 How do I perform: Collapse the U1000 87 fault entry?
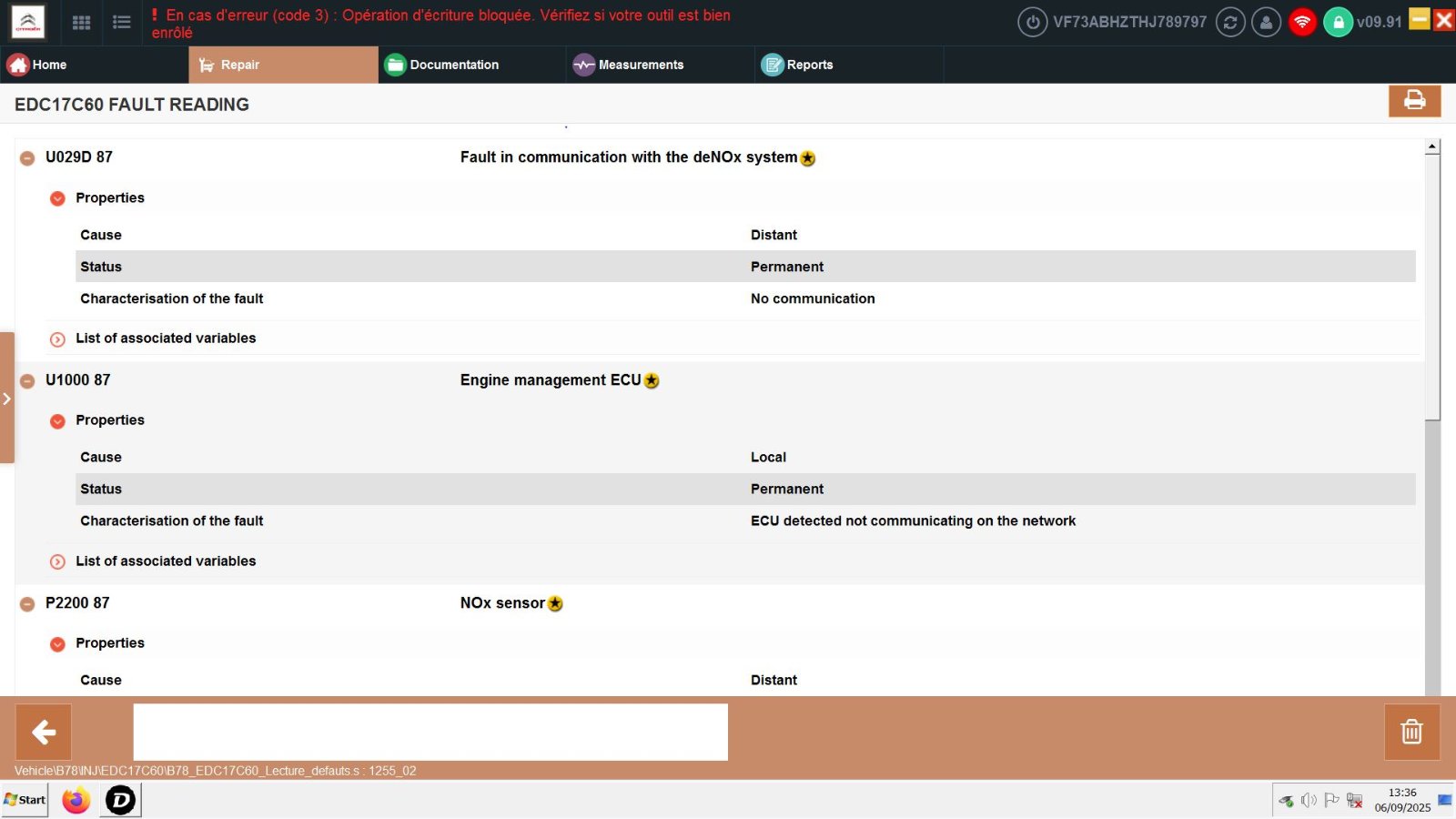27,381
